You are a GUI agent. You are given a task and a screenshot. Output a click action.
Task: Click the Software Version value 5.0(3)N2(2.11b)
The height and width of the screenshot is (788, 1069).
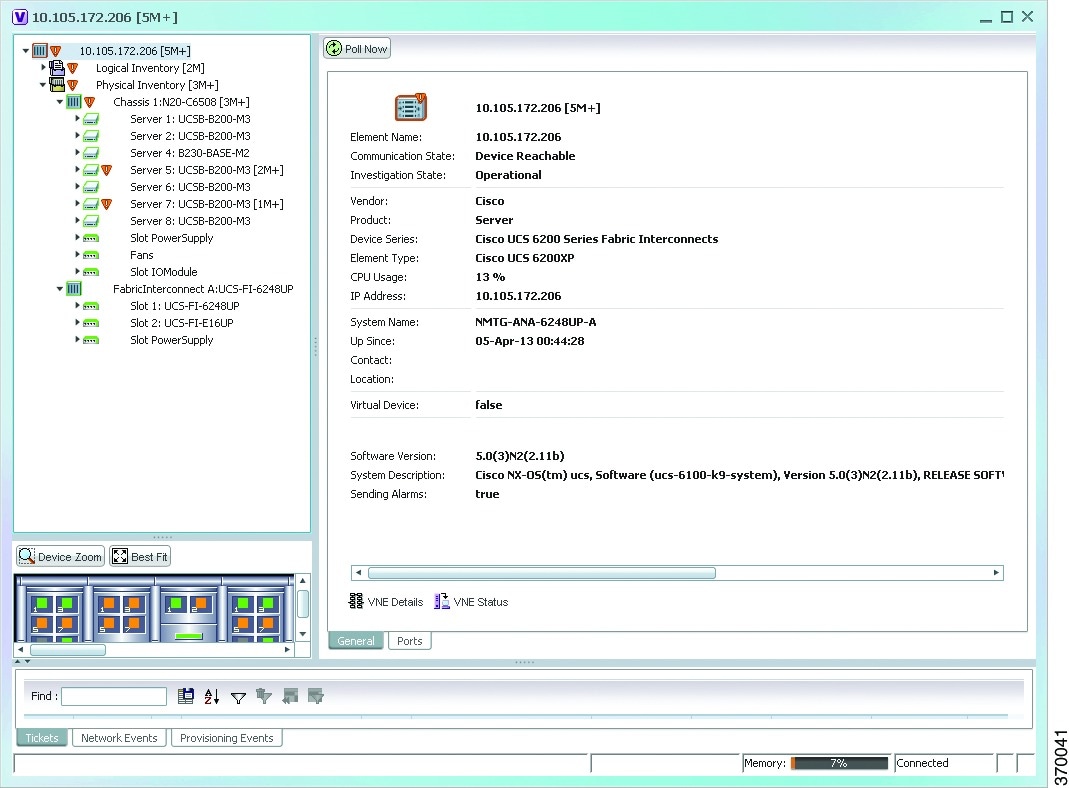(x=520, y=455)
